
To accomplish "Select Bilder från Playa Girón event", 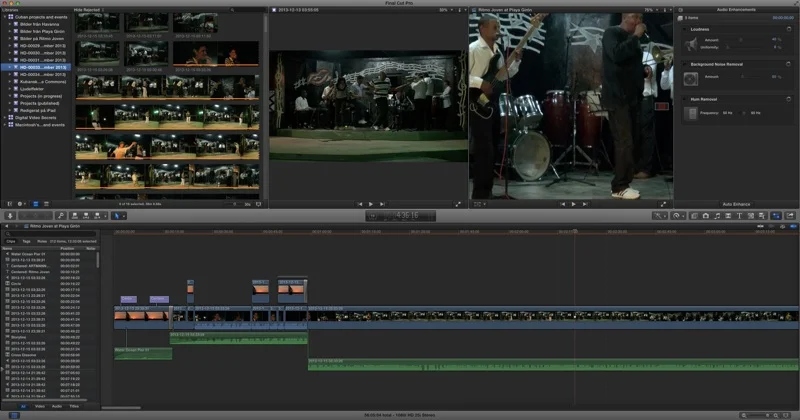I will coord(42,31).
